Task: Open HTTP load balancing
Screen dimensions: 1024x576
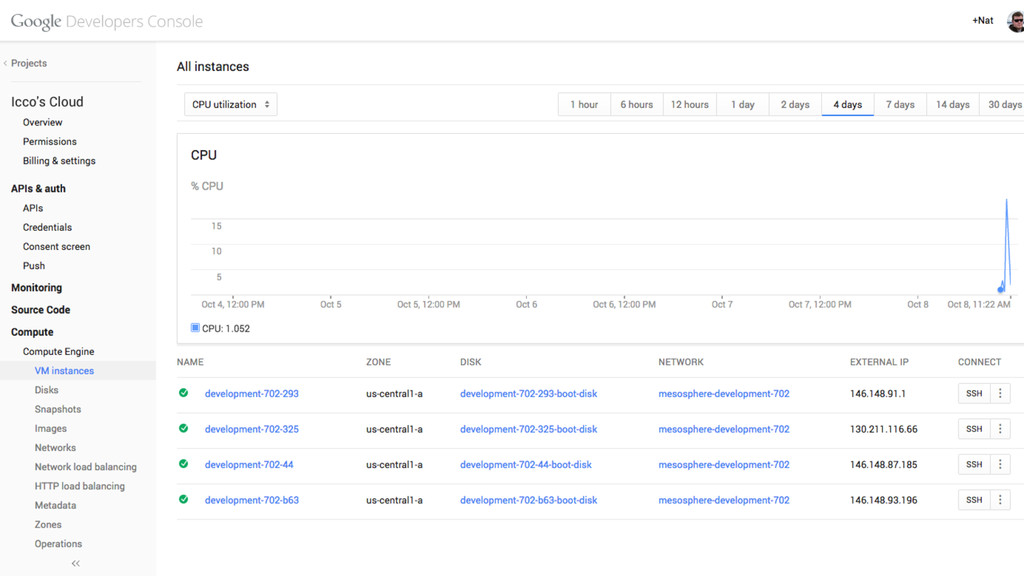Action: tap(80, 487)
